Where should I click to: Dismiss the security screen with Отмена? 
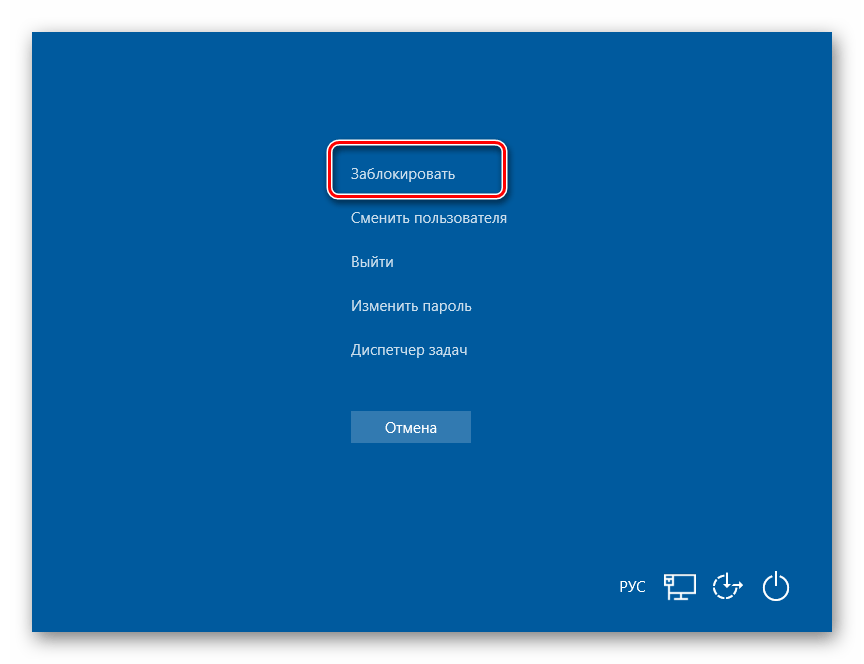pos(410,427)
